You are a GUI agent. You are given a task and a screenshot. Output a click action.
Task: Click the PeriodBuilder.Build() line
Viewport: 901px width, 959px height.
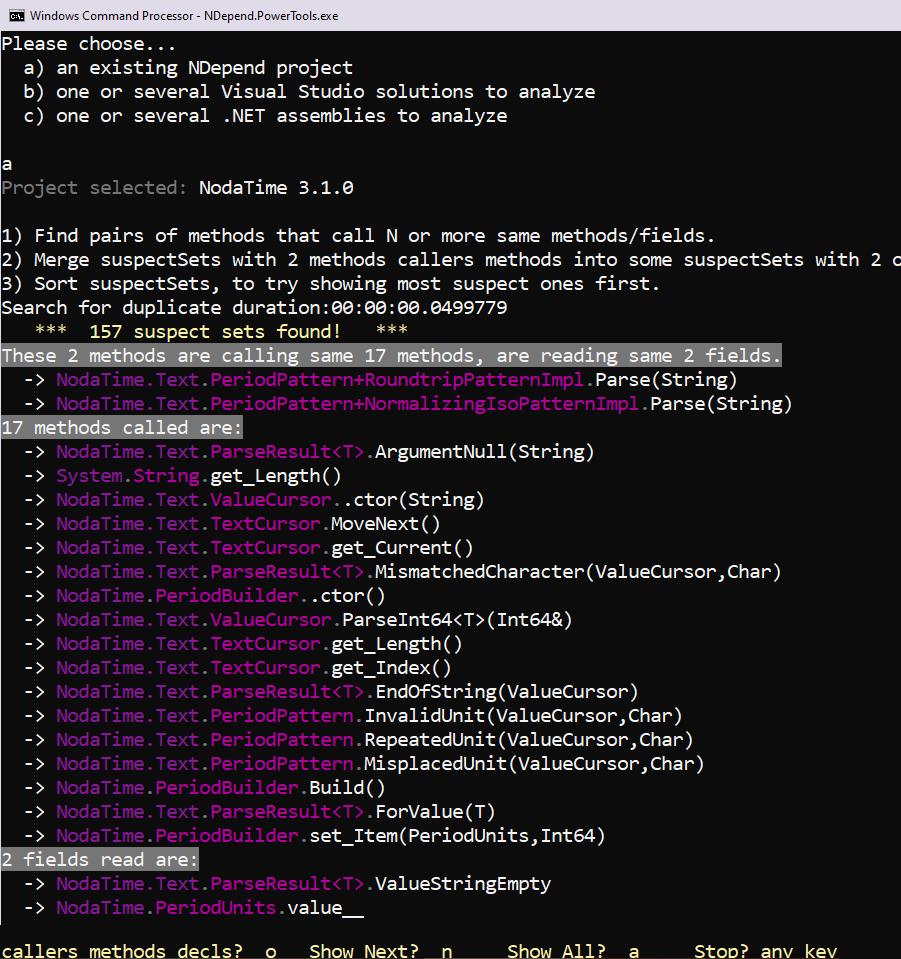pos(204,787)
